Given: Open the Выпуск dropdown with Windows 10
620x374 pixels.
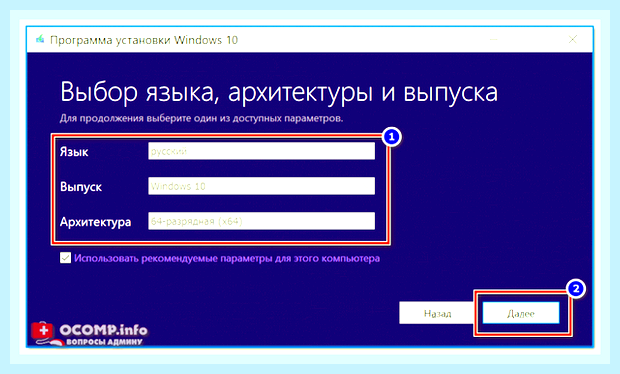Looking at the screenshot, I should tap(261, 186).
